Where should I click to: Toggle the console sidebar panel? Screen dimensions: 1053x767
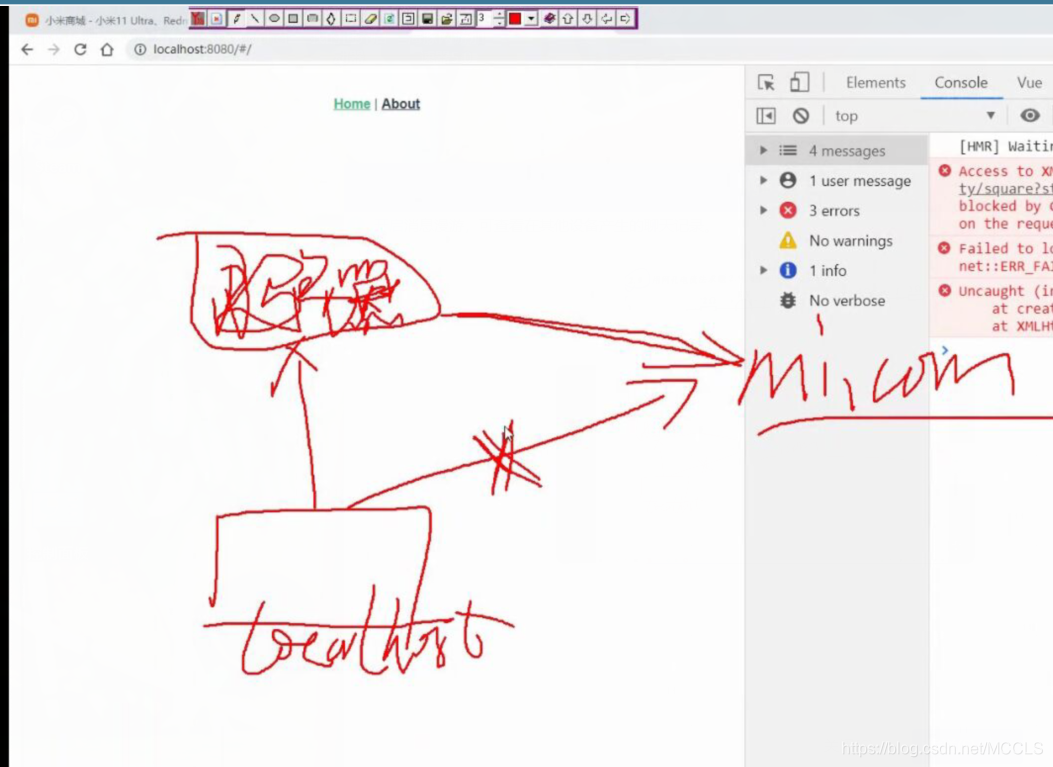(x=766, y=116)
